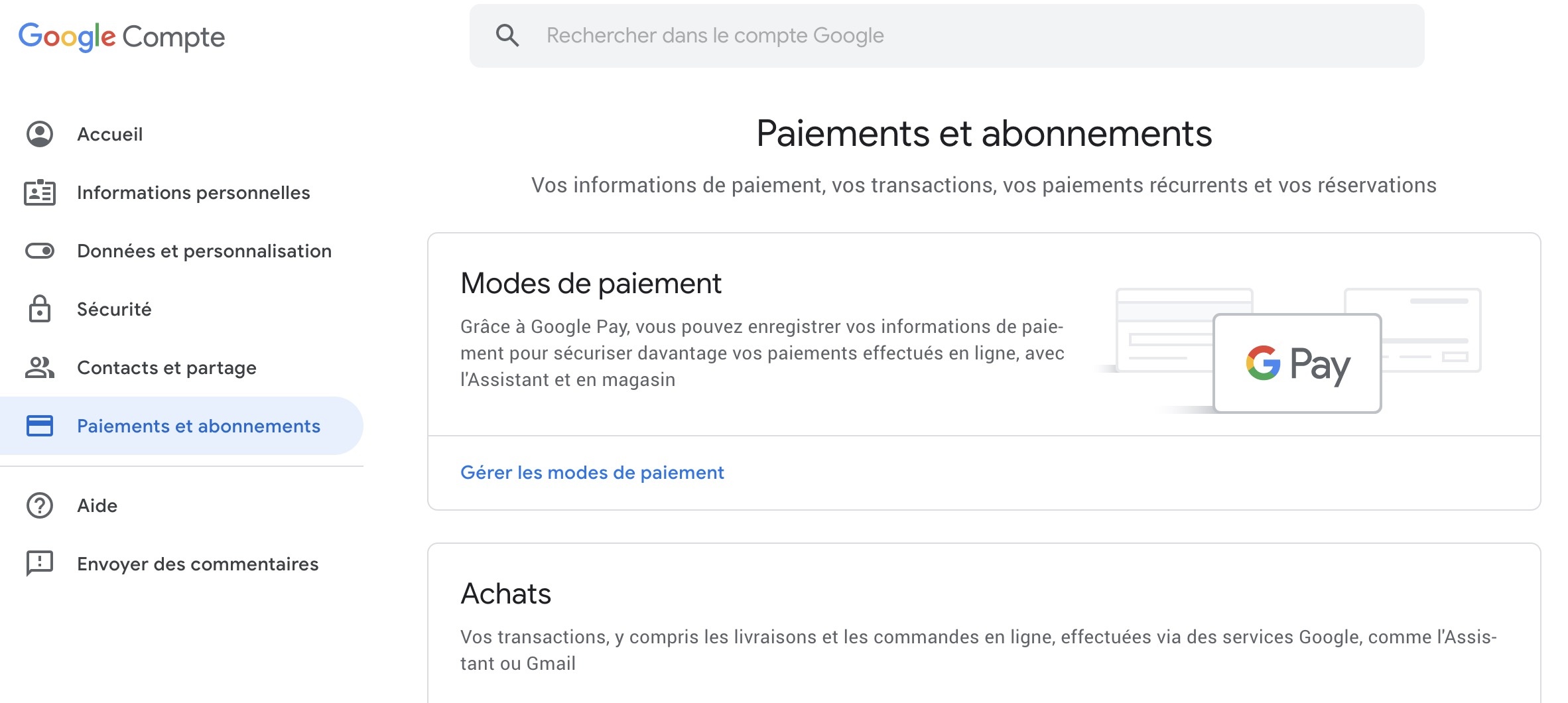Click the search magnifier icon
Viewport: 1568px width, 703px height.
click(x=507, y=35)
